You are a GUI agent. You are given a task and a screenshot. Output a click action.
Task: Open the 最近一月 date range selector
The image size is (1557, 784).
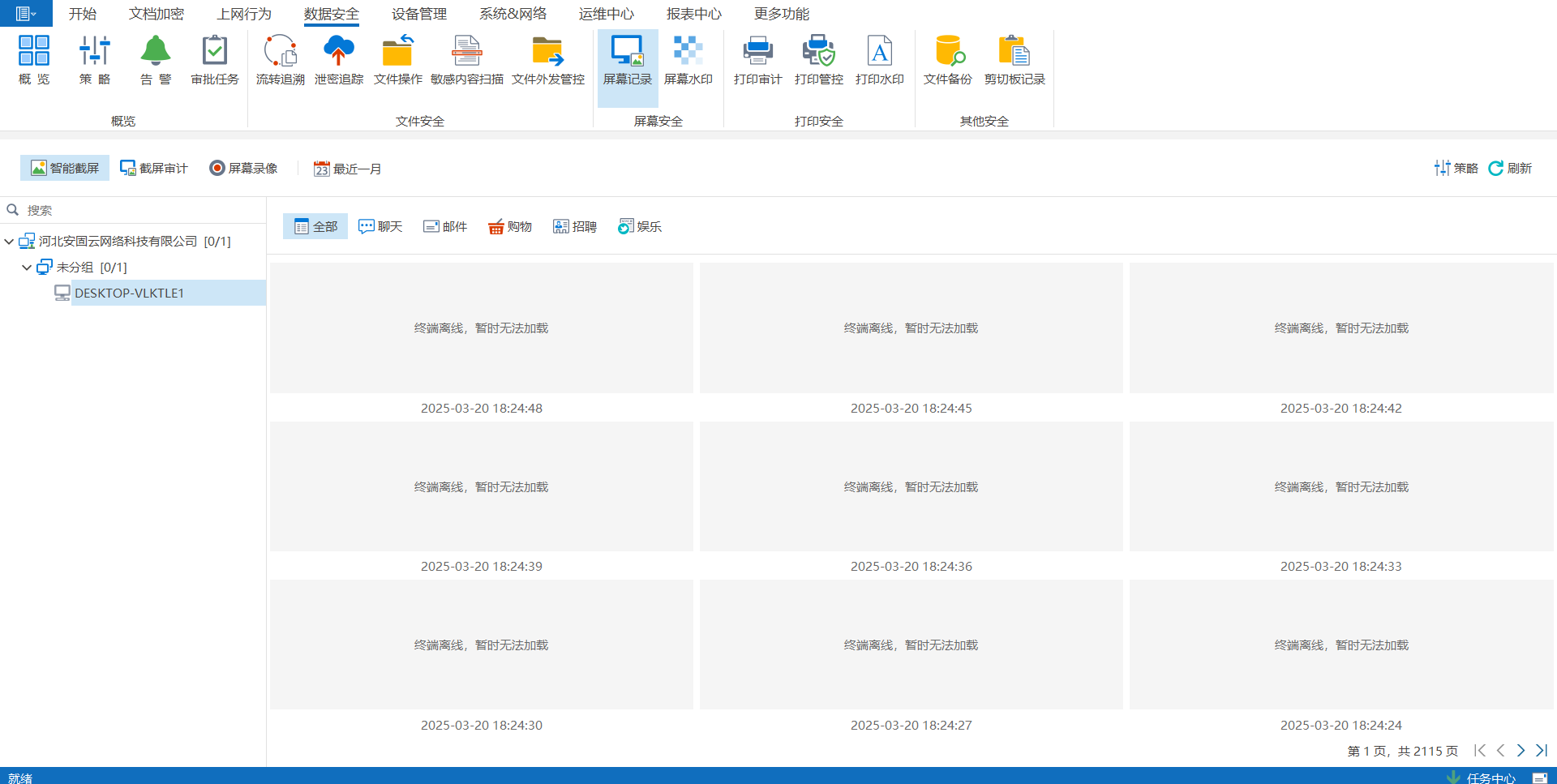point(348,169)
